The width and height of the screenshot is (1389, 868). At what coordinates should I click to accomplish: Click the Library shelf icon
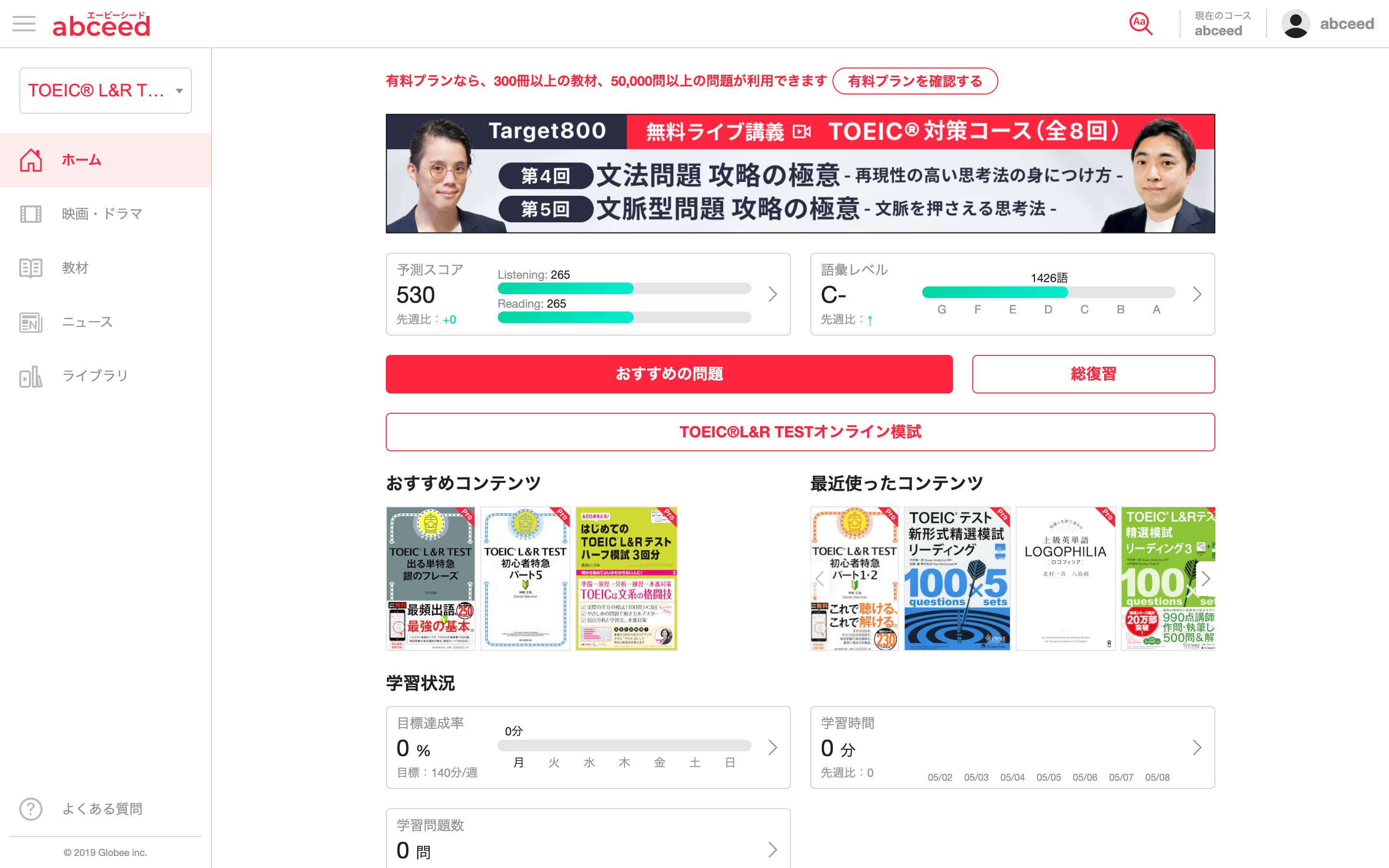pyautogui.click(x=31, y=376)
